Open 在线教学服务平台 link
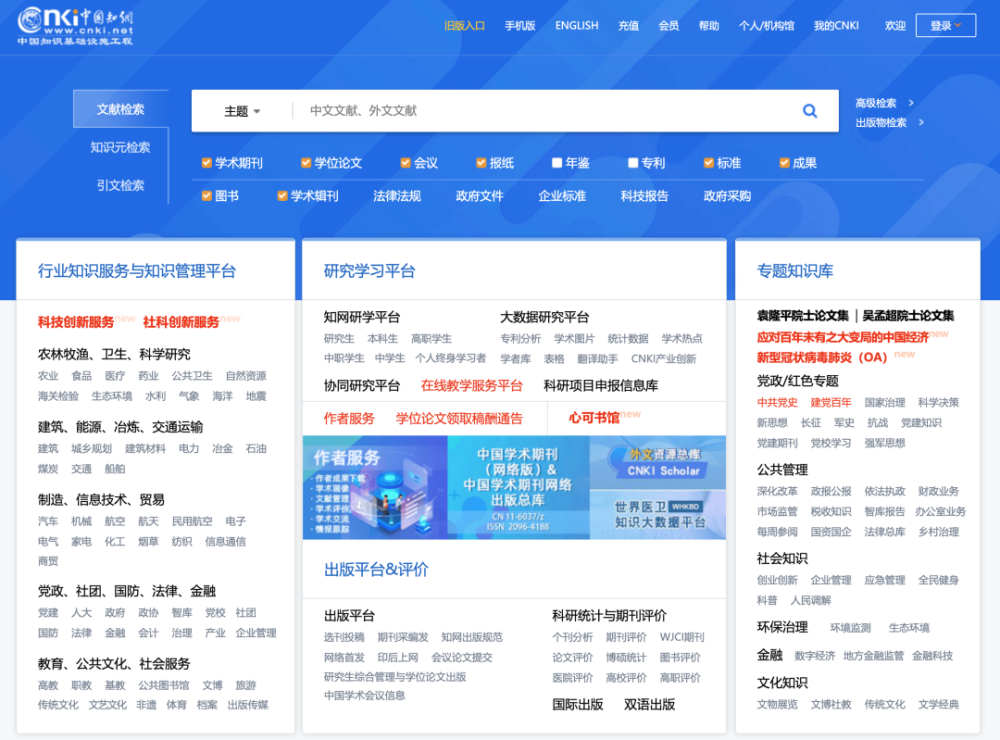 [472, 386]
